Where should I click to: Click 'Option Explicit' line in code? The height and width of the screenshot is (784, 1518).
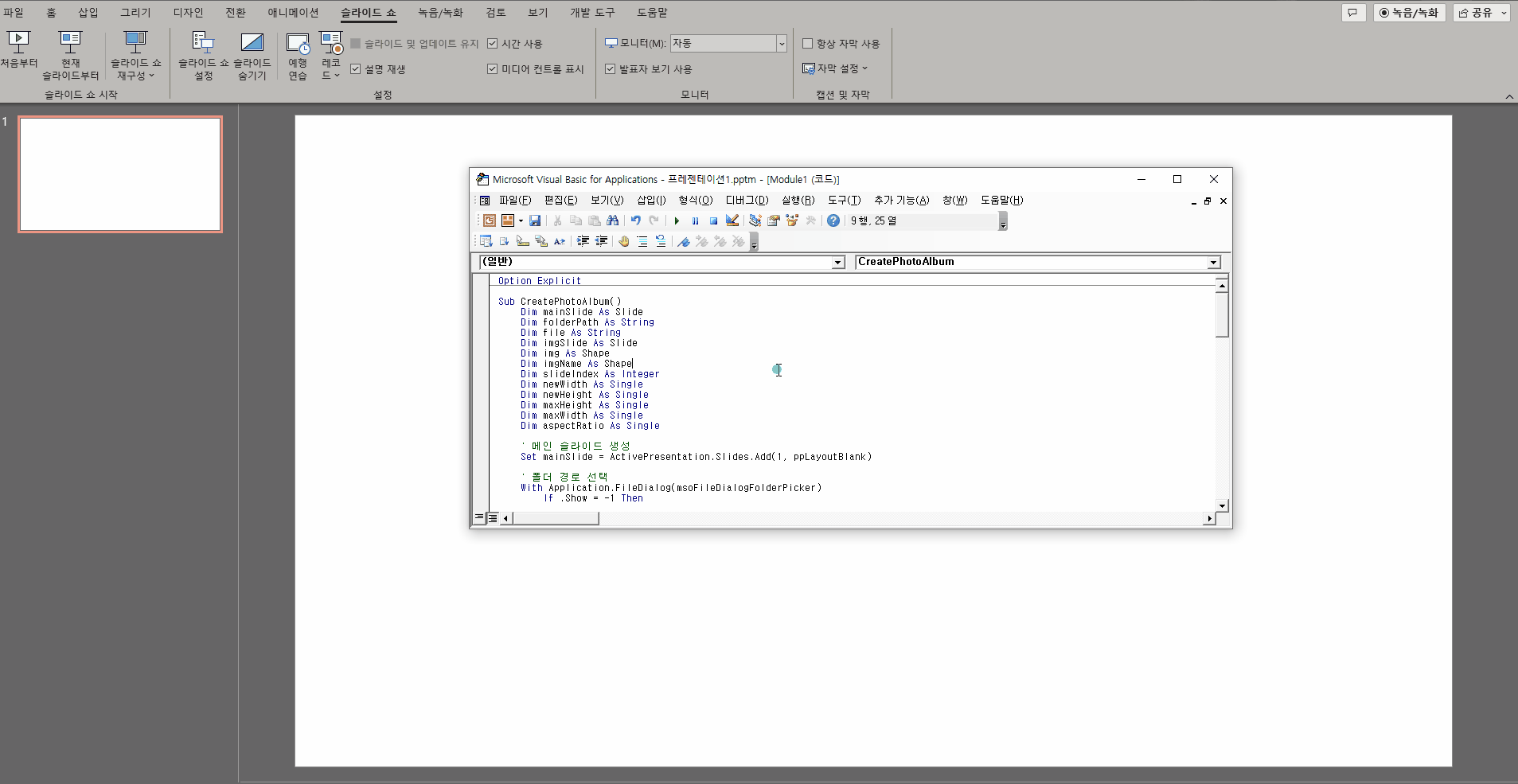pyautogui.click(x=540, y=281)
